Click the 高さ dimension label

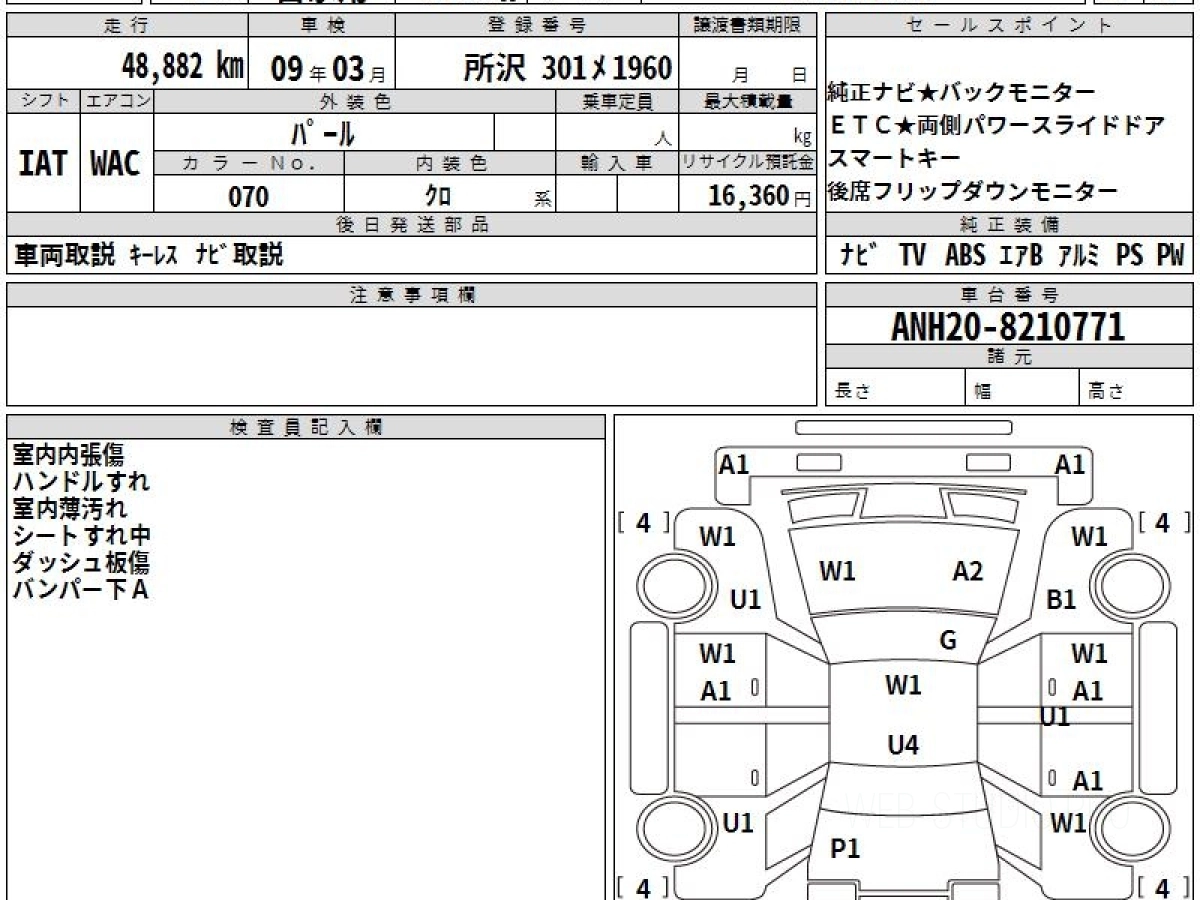tap(1107, 392)
